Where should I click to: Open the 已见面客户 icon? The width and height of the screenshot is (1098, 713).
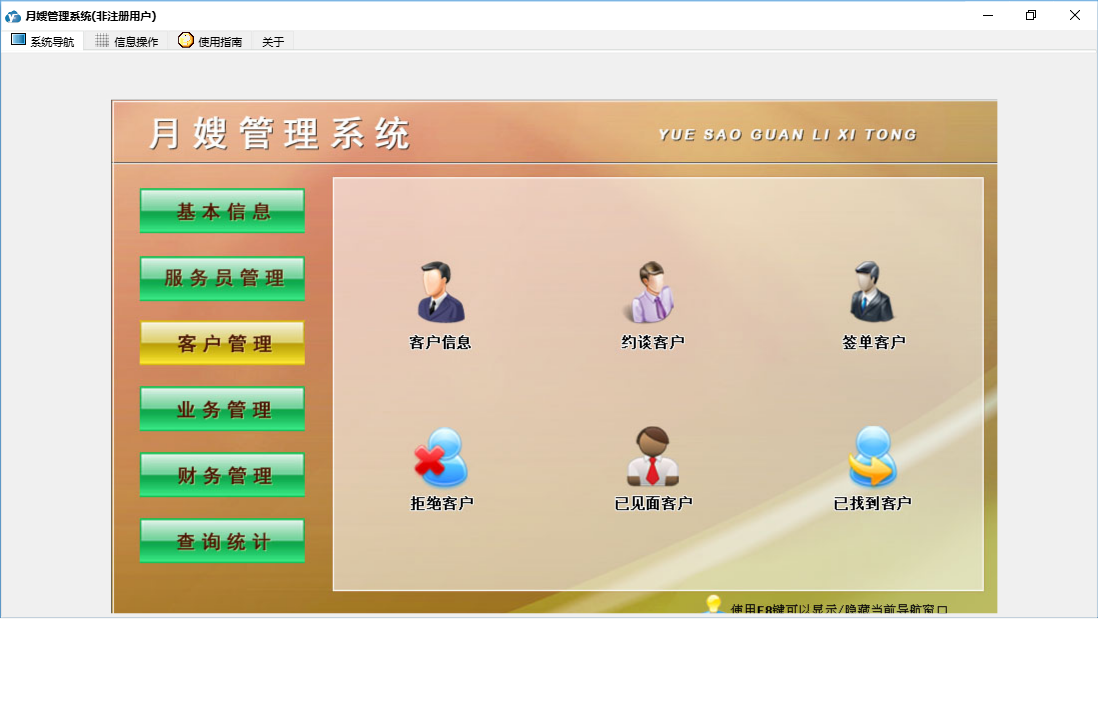click(x=653, y=457)
